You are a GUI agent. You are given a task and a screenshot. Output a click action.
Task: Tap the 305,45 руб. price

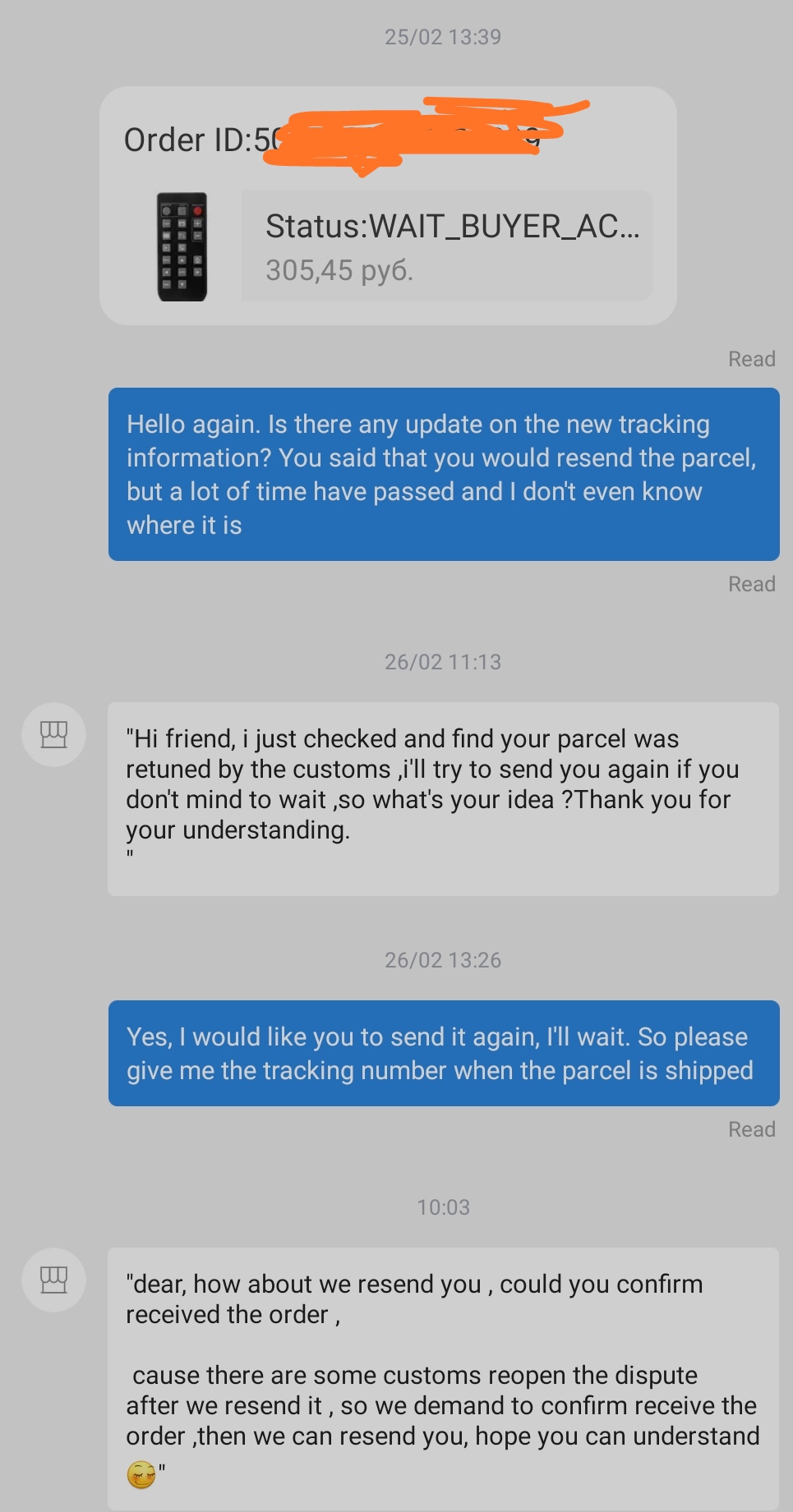point(339,270)
